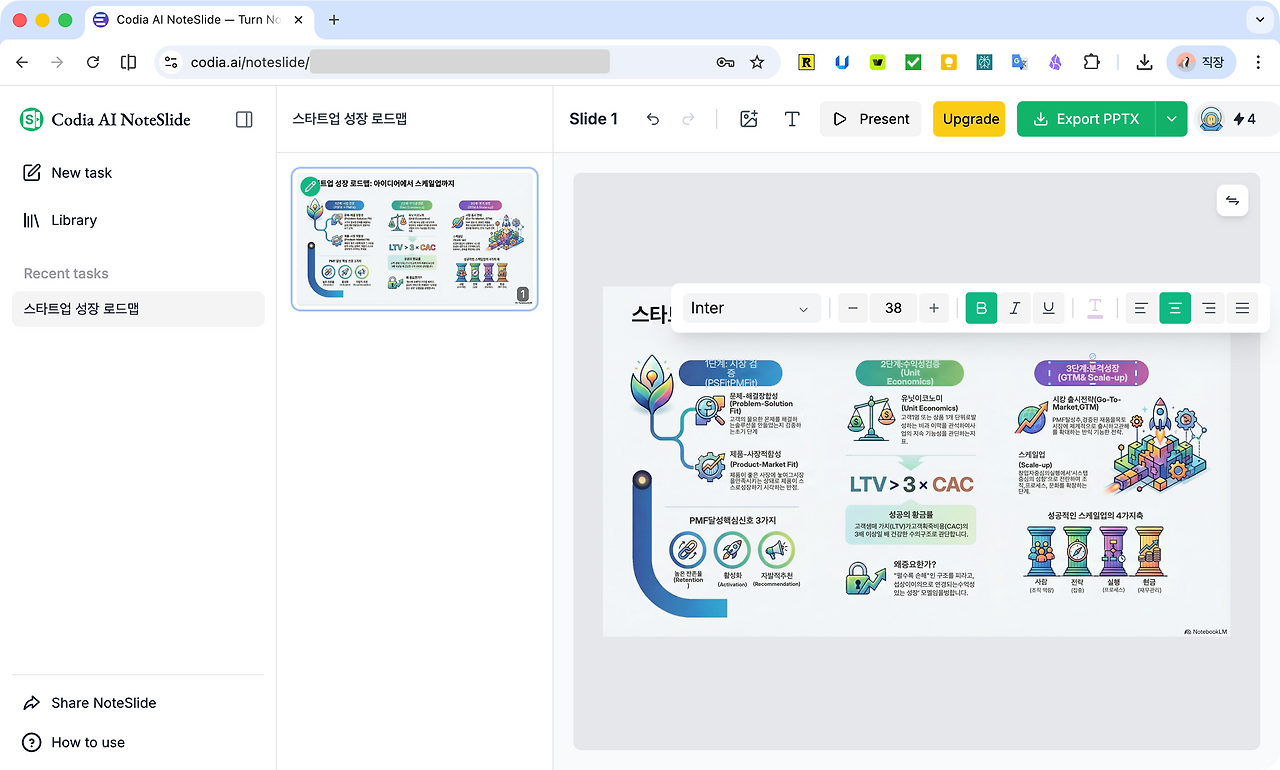
Task: Open the Google Translate extension
Action: click(x=1019, y=62)
